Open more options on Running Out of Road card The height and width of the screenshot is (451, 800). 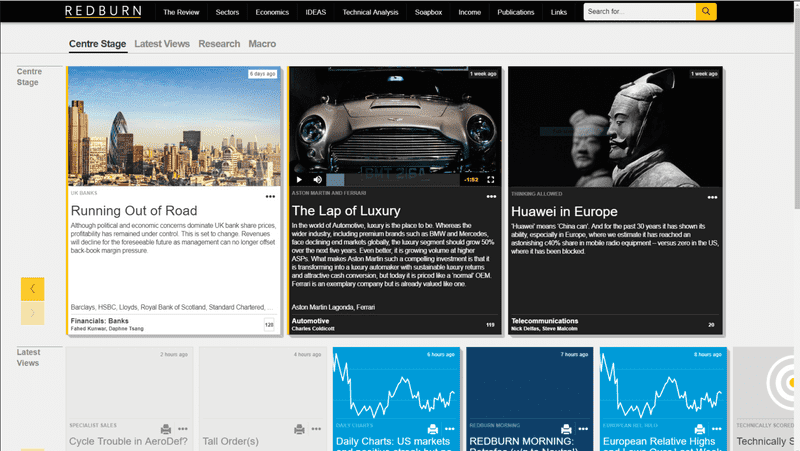(x=270, y=197)
